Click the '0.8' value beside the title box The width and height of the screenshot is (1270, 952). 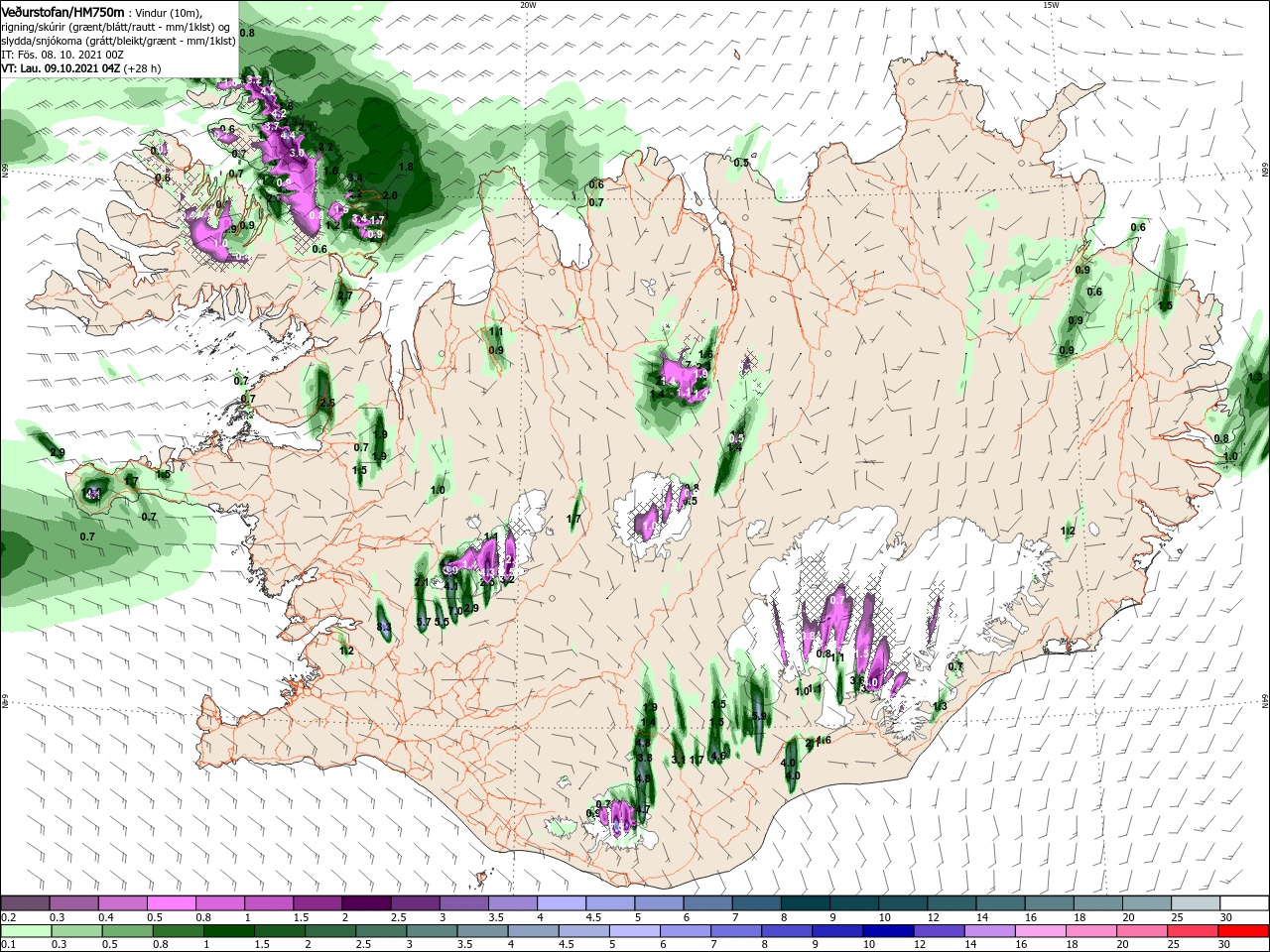coord(247,33)
